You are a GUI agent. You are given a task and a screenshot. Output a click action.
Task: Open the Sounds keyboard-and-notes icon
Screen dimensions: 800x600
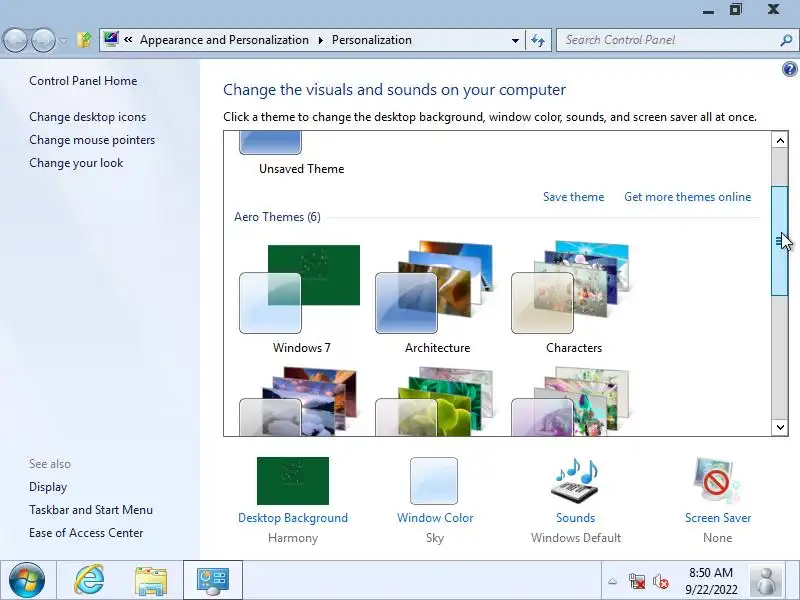(x=576, y=481)
